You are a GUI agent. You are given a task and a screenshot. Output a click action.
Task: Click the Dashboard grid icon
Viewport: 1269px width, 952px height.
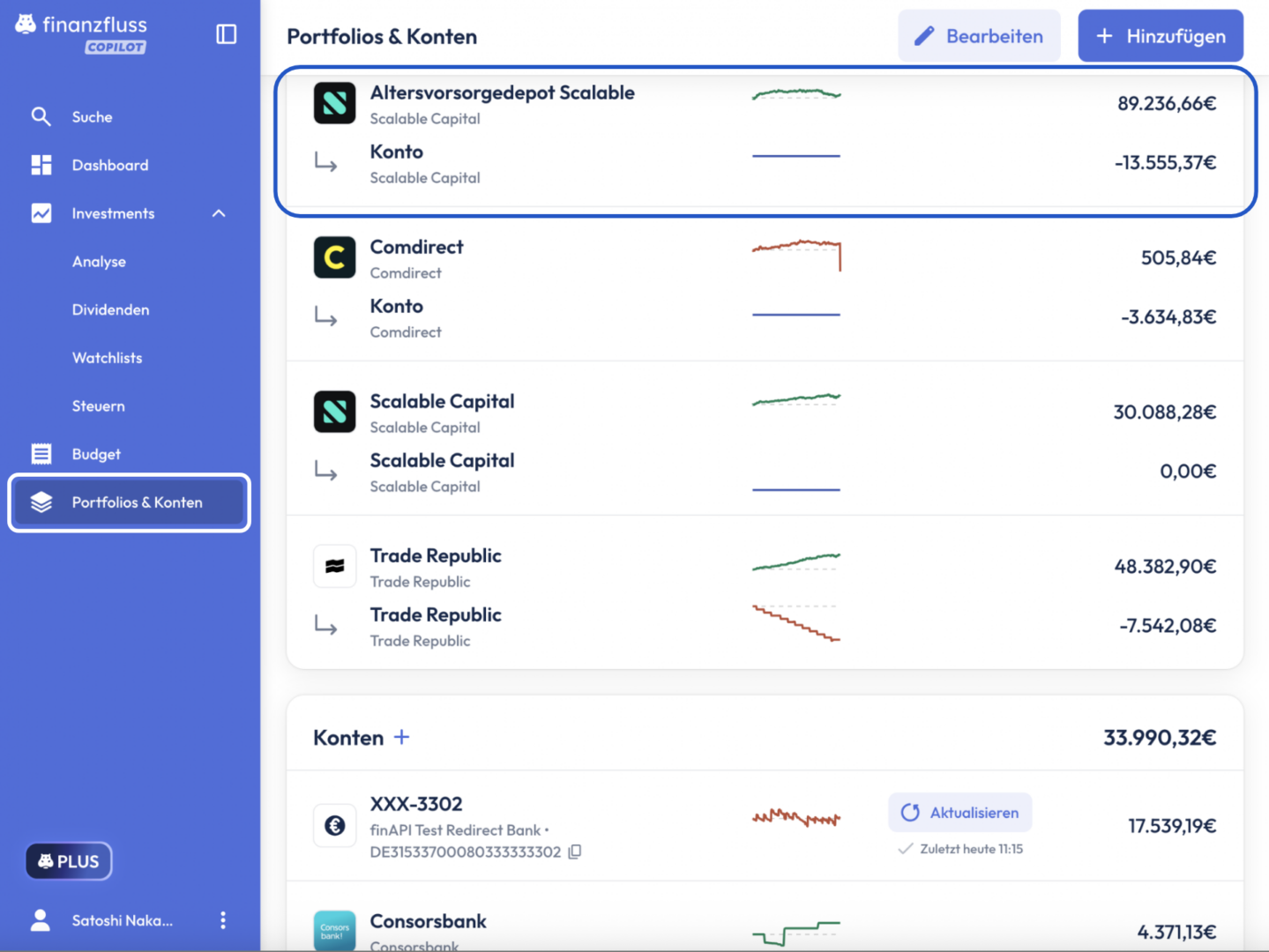pos(41,165)
